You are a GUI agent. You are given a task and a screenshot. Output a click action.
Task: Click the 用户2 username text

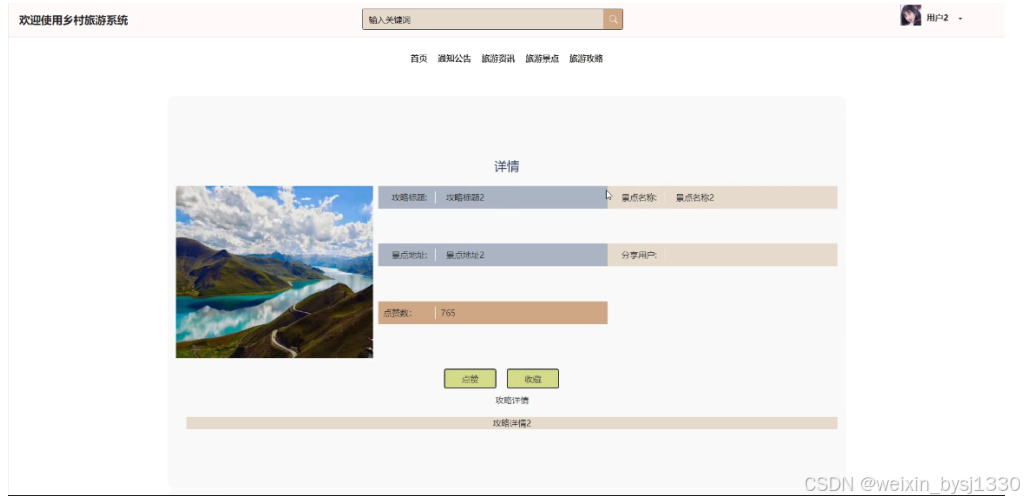pos(937,18)
